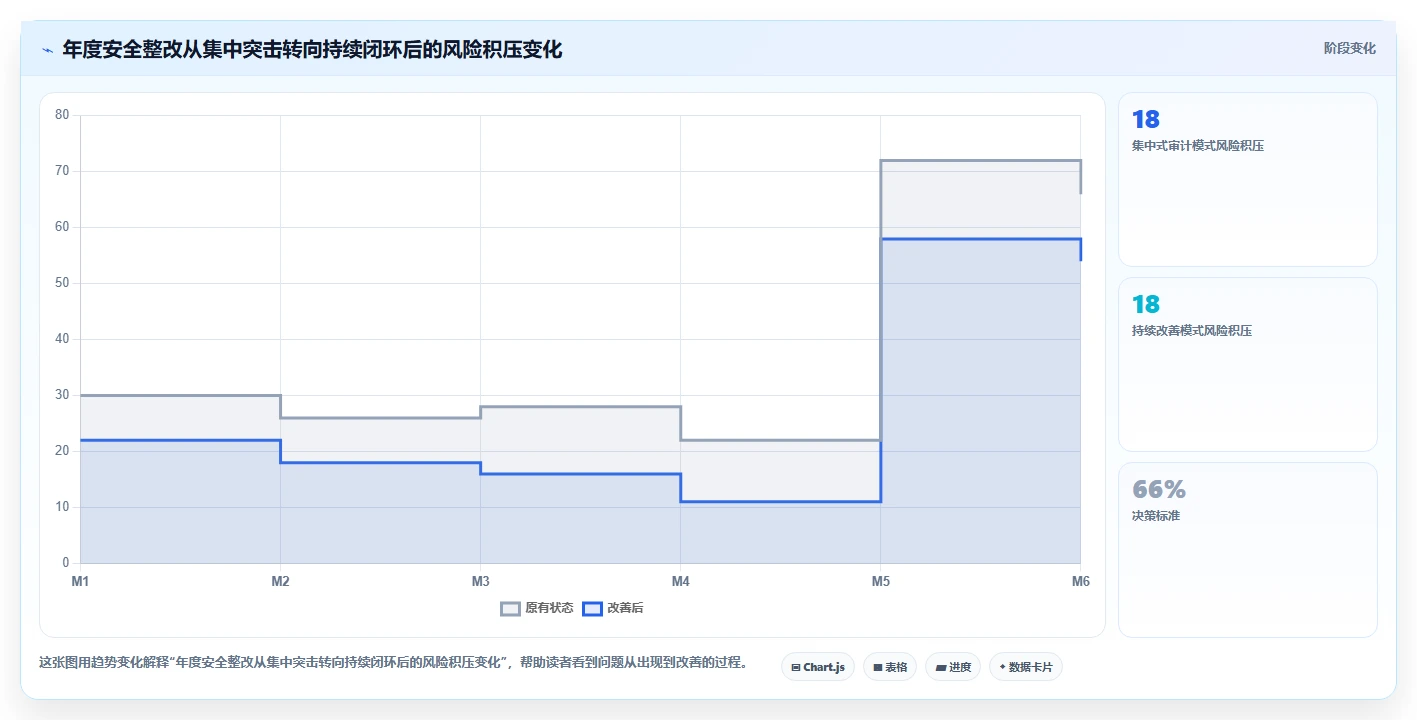
Task: Click the blue 改善后 legend swatch
Action: [592, 608]
